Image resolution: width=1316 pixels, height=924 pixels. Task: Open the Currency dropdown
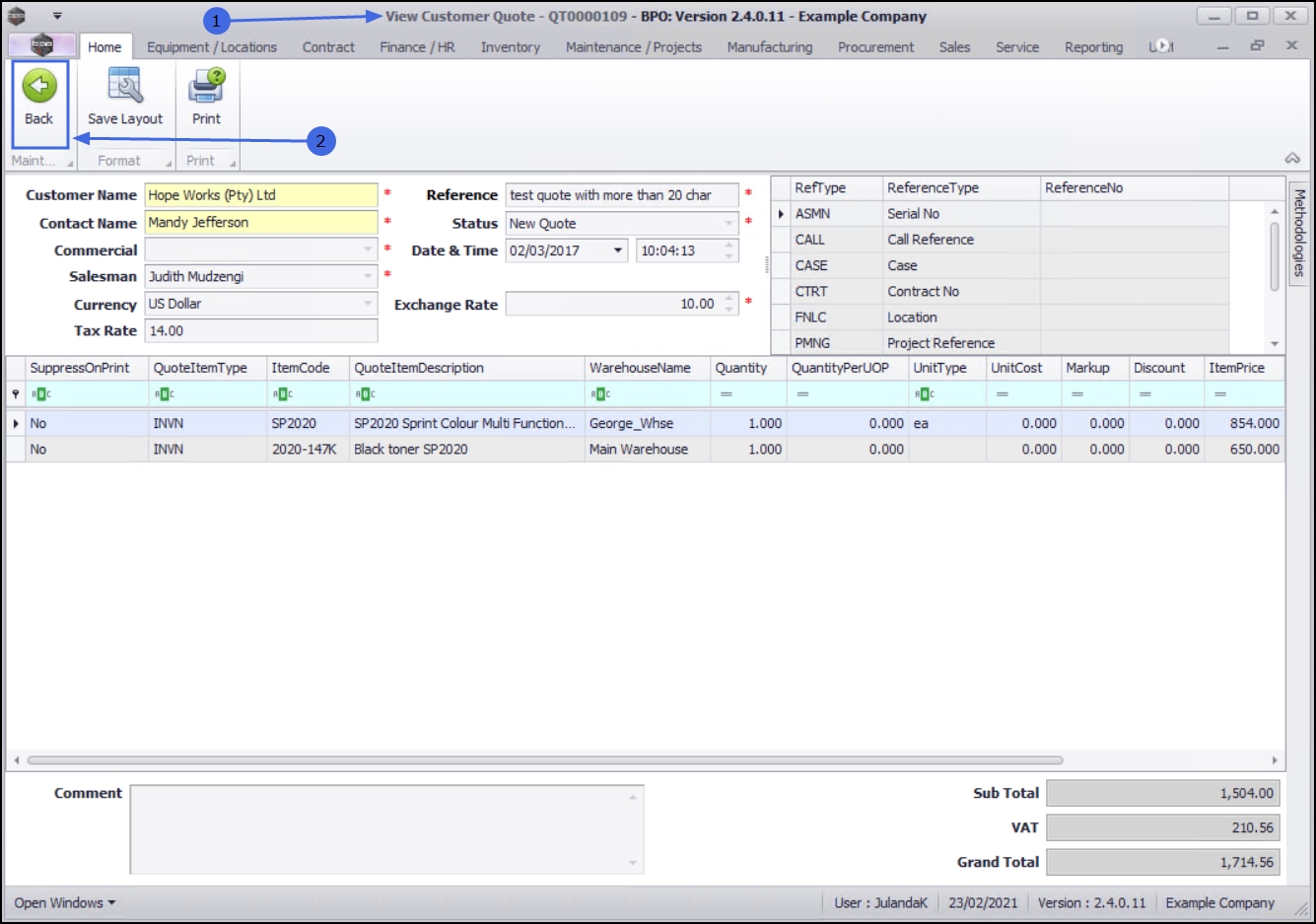(x=368, y=304)
